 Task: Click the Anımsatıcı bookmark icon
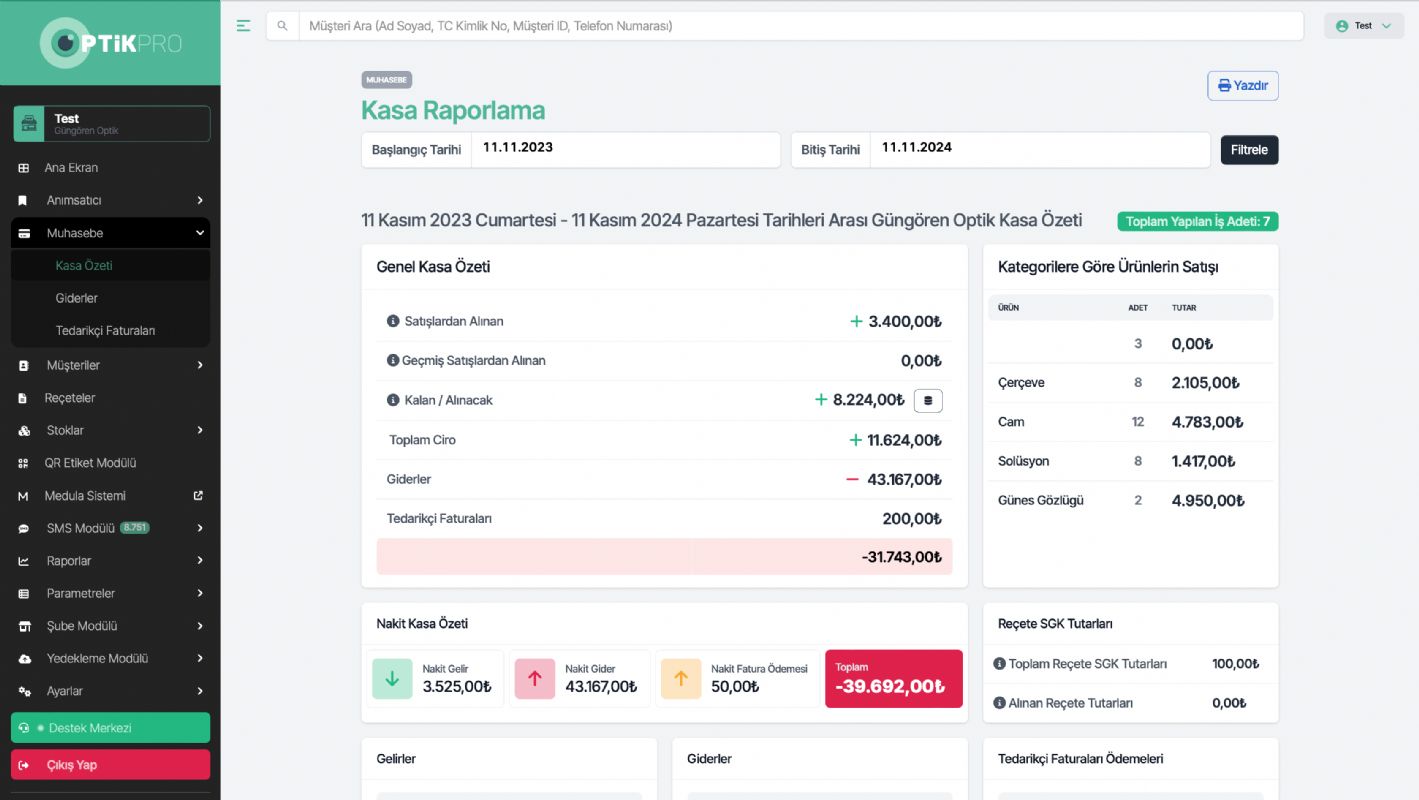tap(24, 201)
